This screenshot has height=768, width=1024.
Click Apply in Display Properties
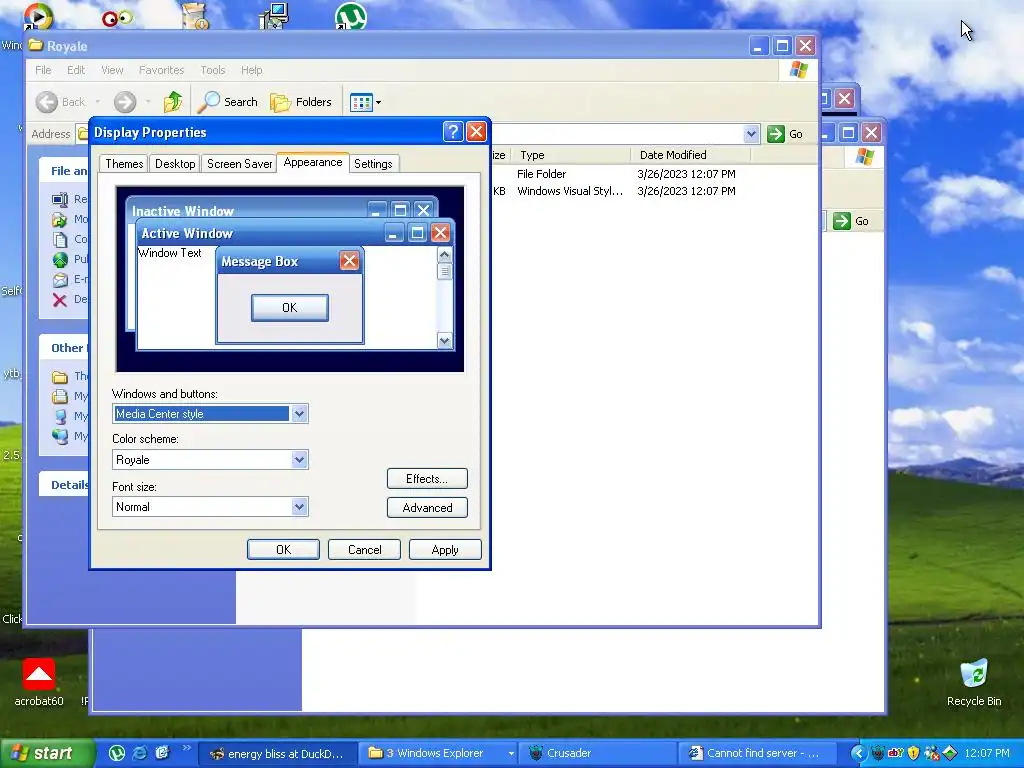pyautogui.click(x=445, y=550)
